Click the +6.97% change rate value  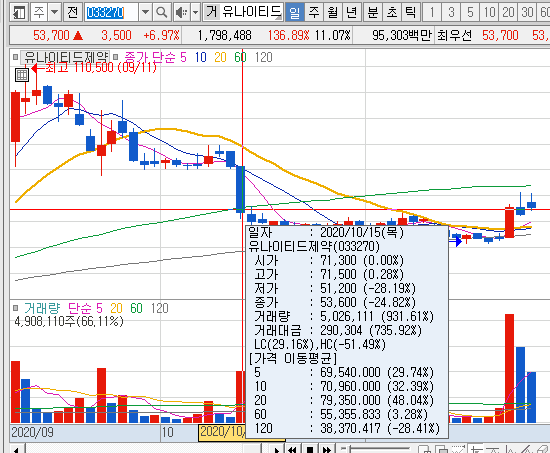click(x=161, y=35)
